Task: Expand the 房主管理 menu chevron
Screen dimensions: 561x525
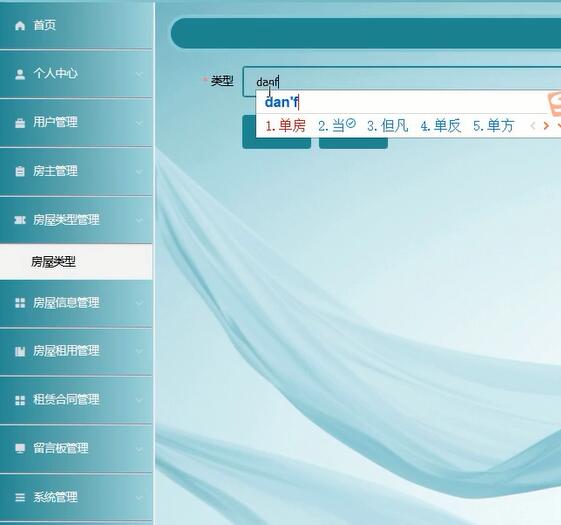Action: pos(139,172)
